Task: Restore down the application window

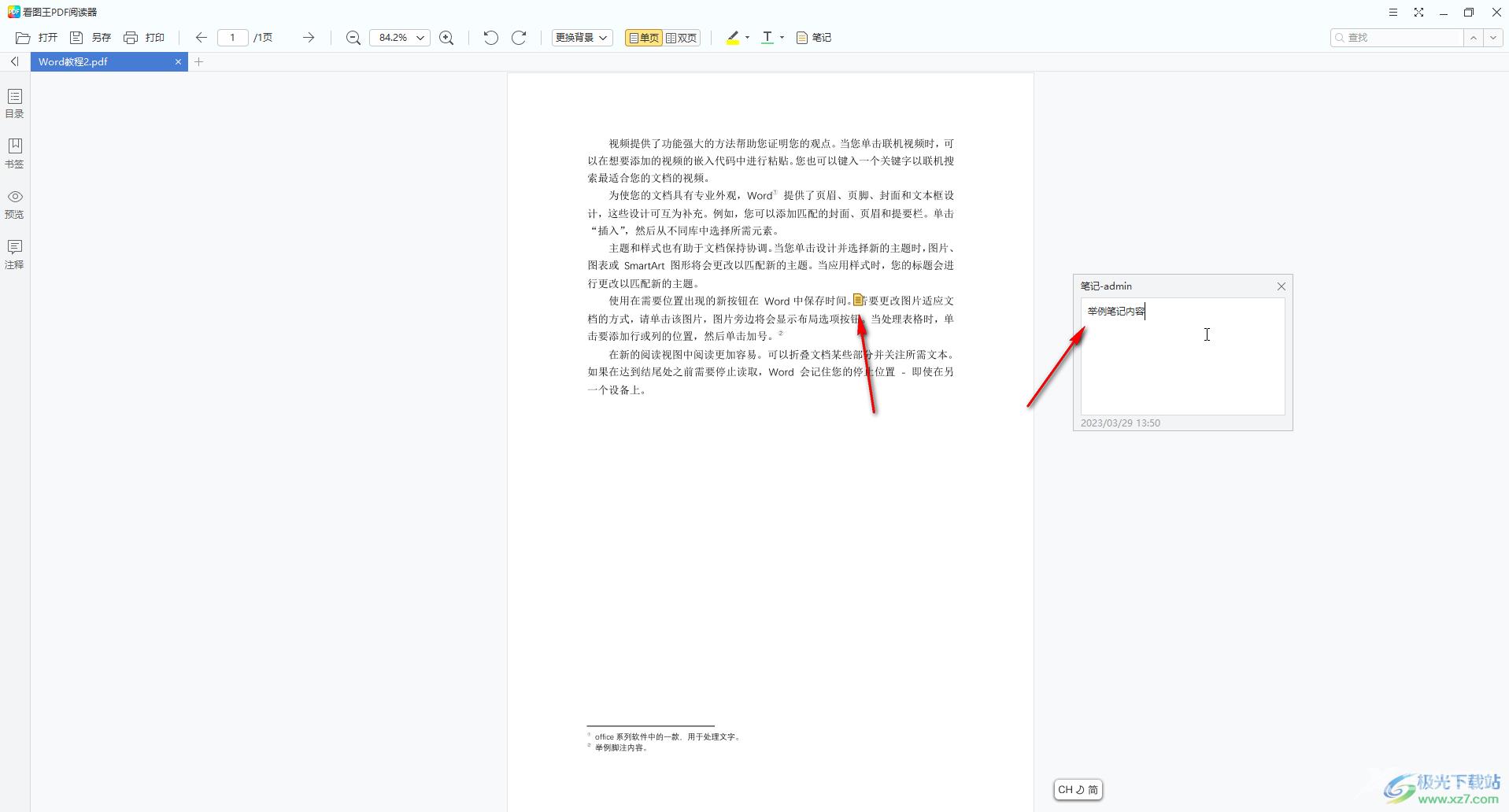Action: point(1469,13)
